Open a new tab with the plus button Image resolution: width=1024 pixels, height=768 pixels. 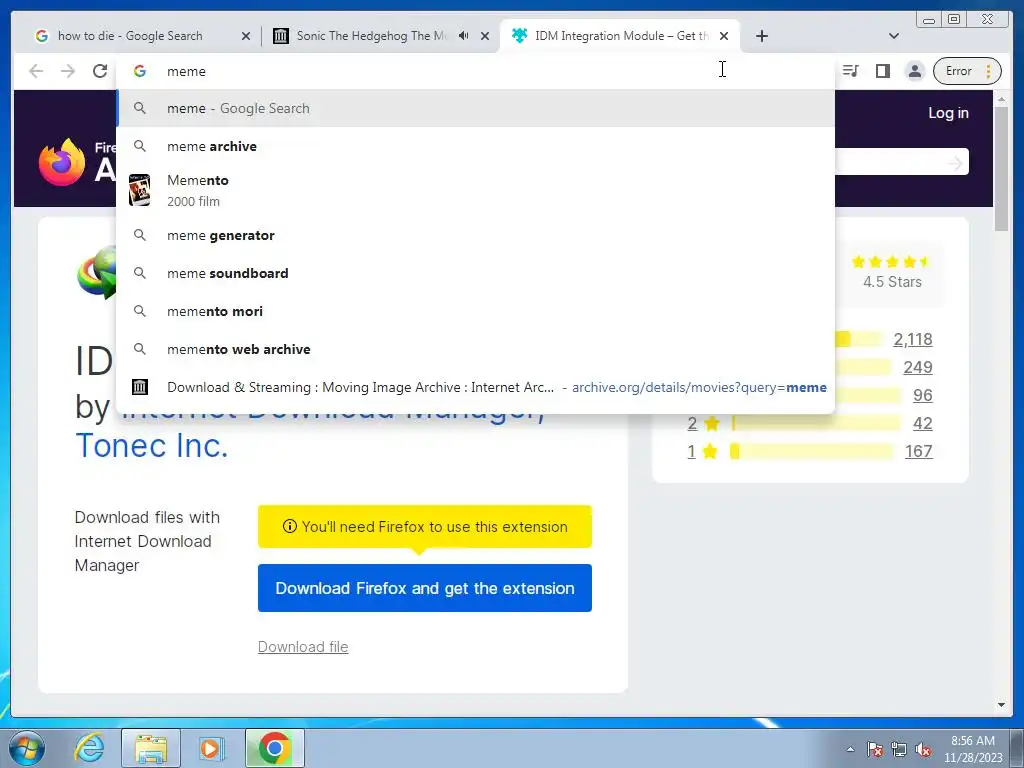click(x=761, y=36)
